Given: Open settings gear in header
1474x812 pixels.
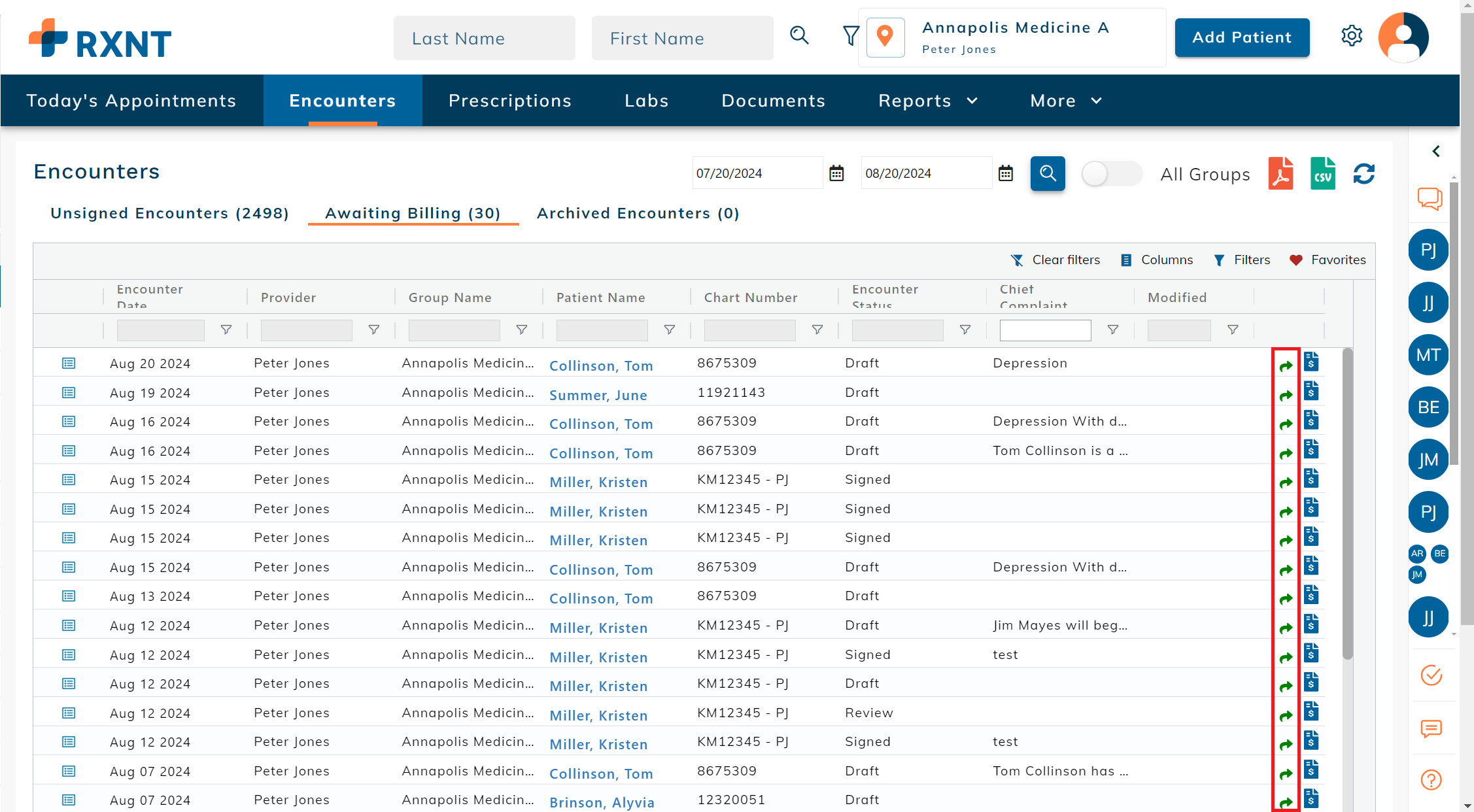Looking at the screenshot, I should point(1351,36).
